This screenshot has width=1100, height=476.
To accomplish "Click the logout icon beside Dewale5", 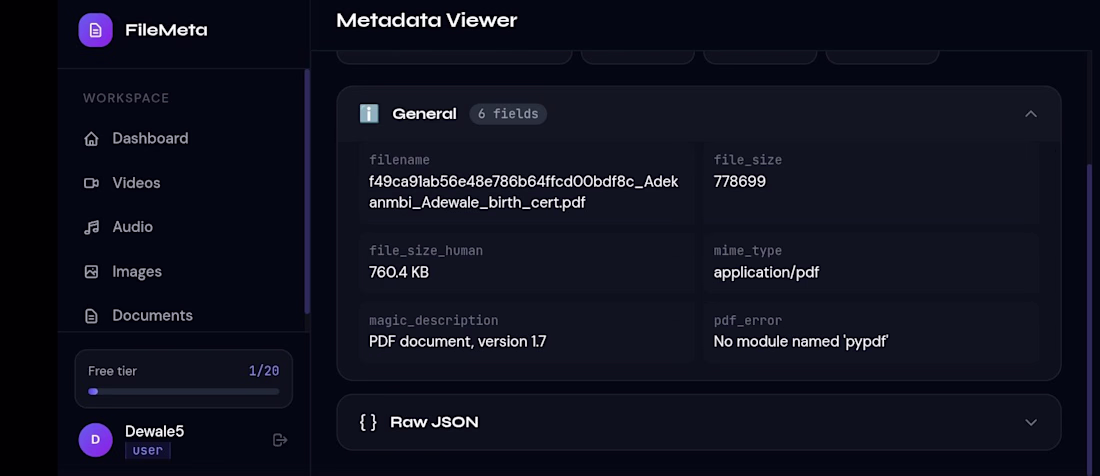I will click(280, 440).
